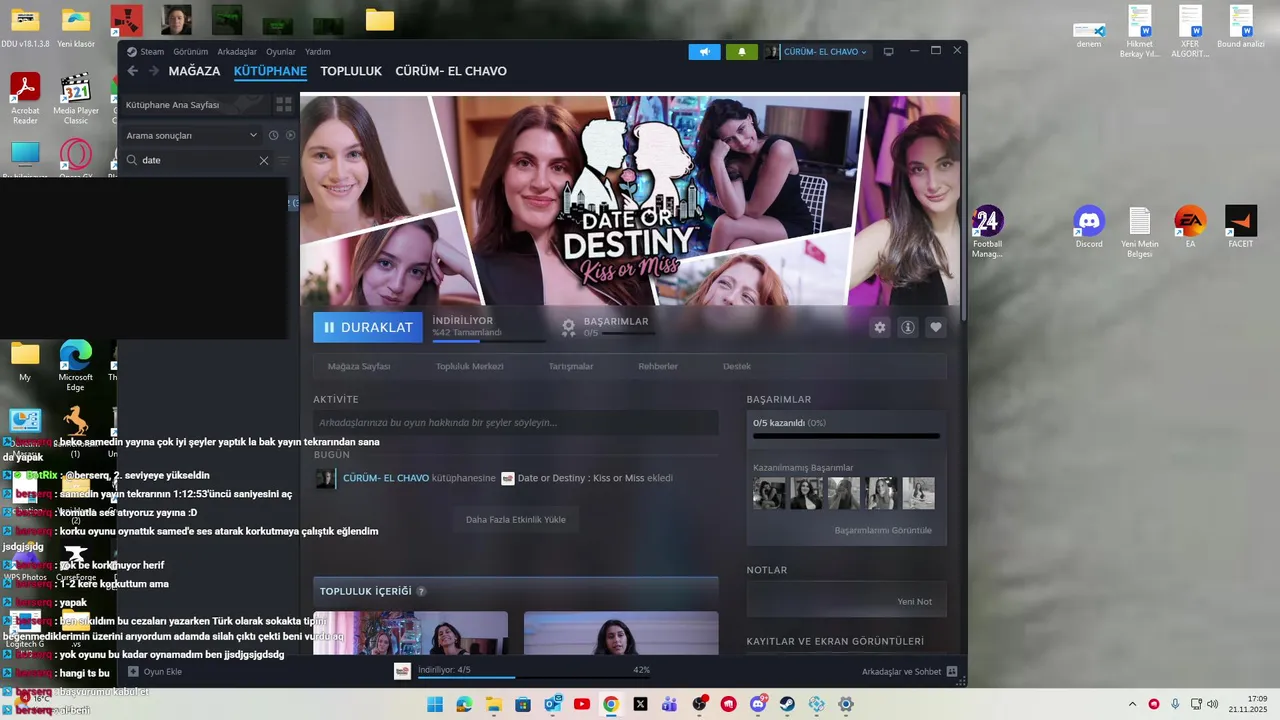This screenshot has width=1280, height=720.
Task: Clear the 'date' library search text
Action: click(264, 160)
